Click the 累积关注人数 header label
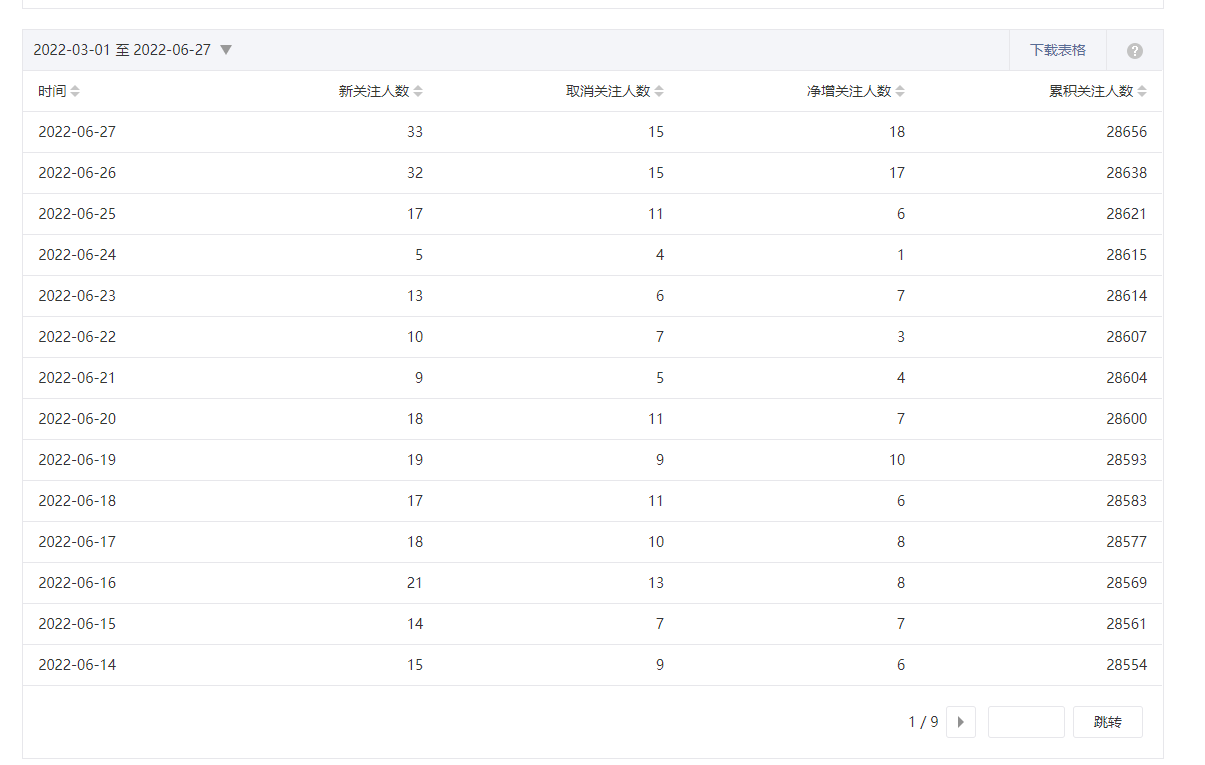The width and height of the screenshot is (1205, 765). (x=1090, y=91)
